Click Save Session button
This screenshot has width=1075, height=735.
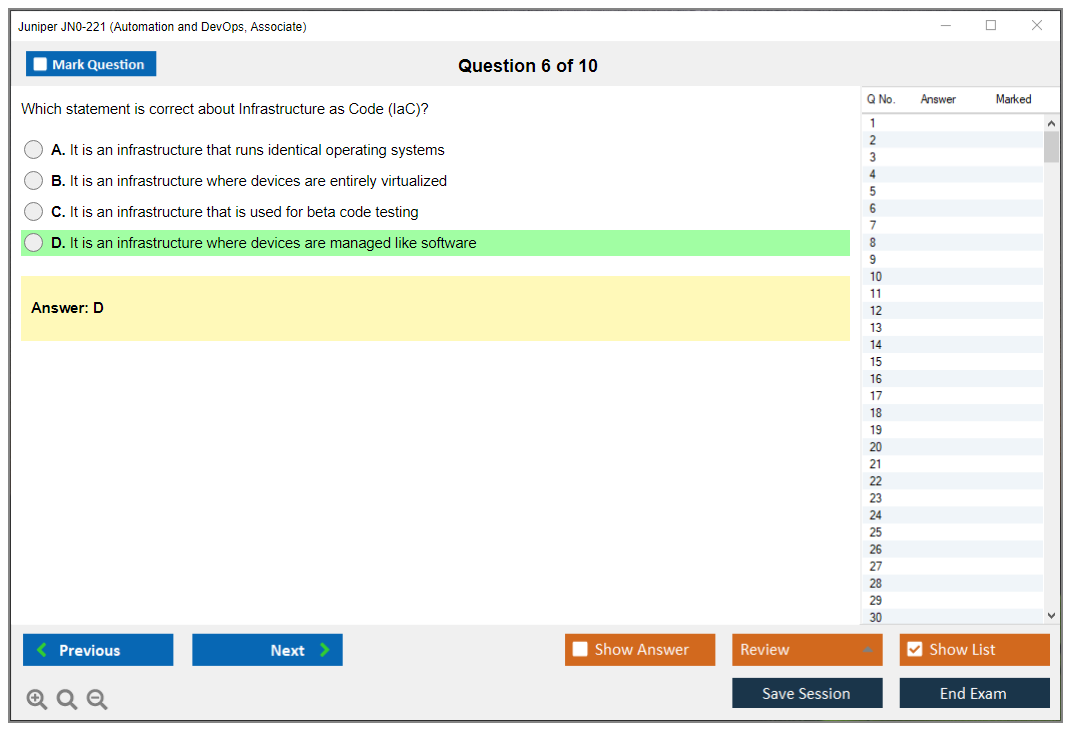pos(807,694)
